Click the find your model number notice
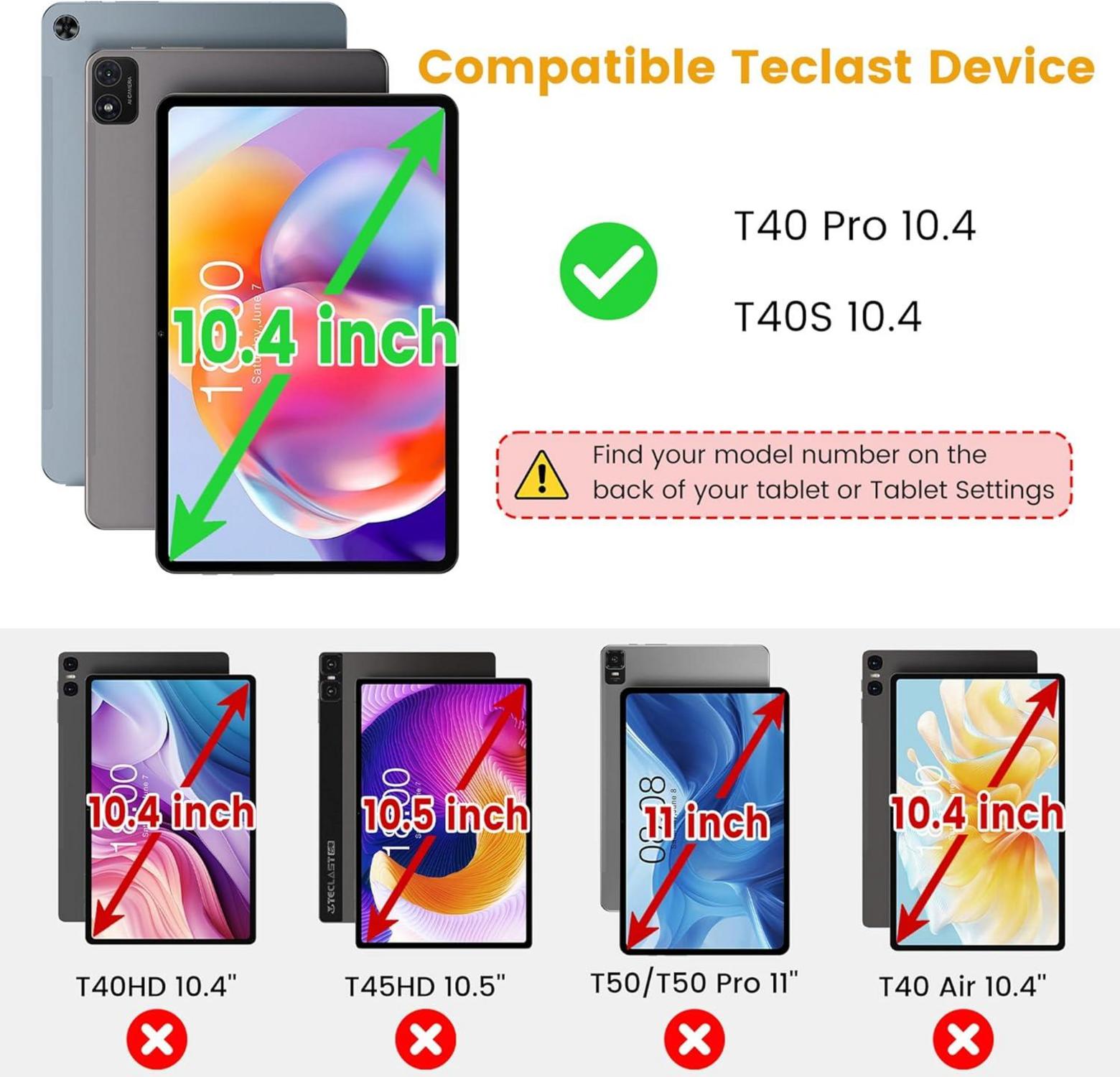Viewport: 1120px width, 1077px height. pyautogui.click(x=784, y=475)
